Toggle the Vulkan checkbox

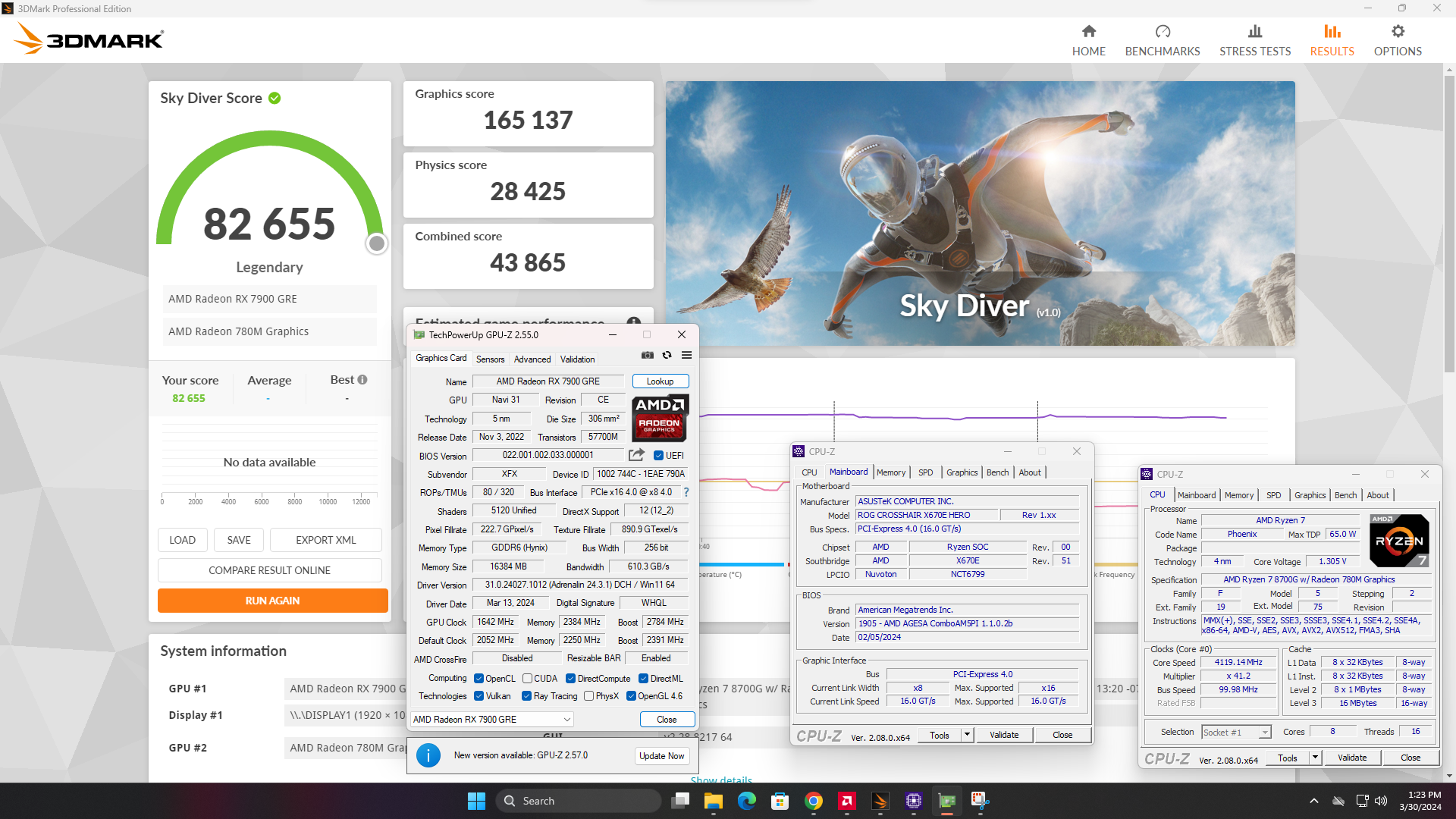pos(479,696)
